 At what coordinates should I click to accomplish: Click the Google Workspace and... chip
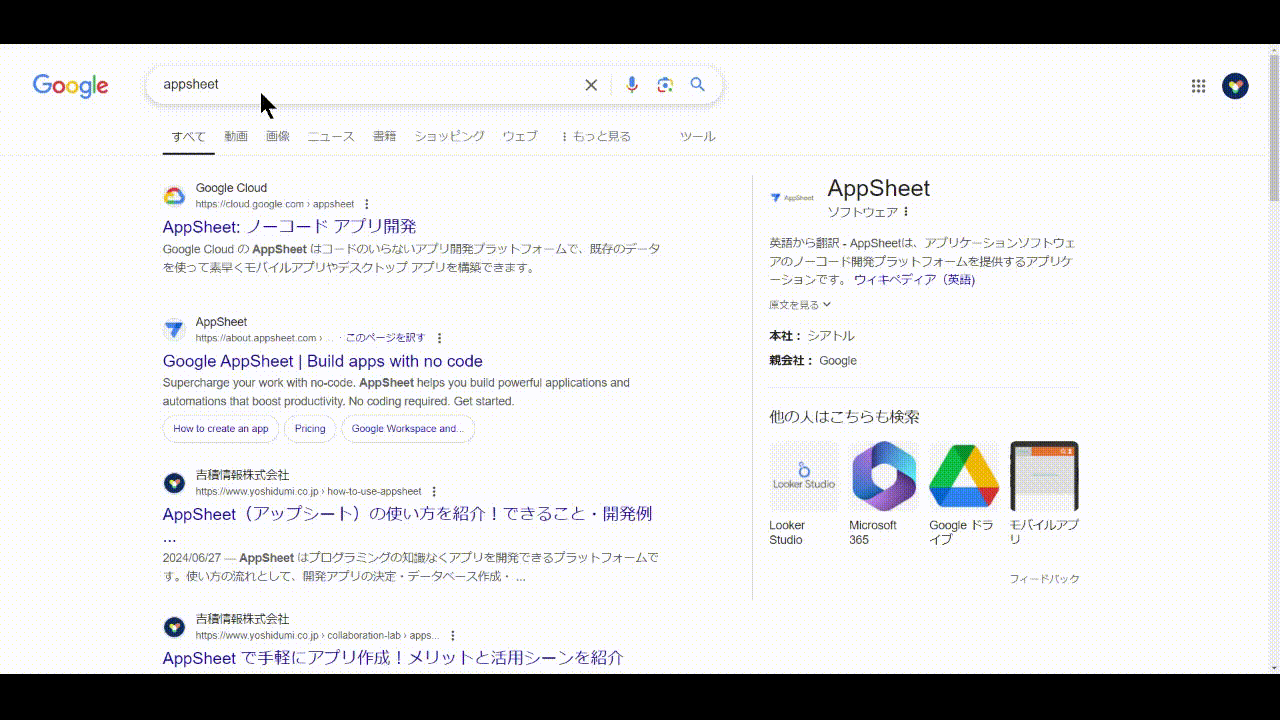[x=408, y=429]
